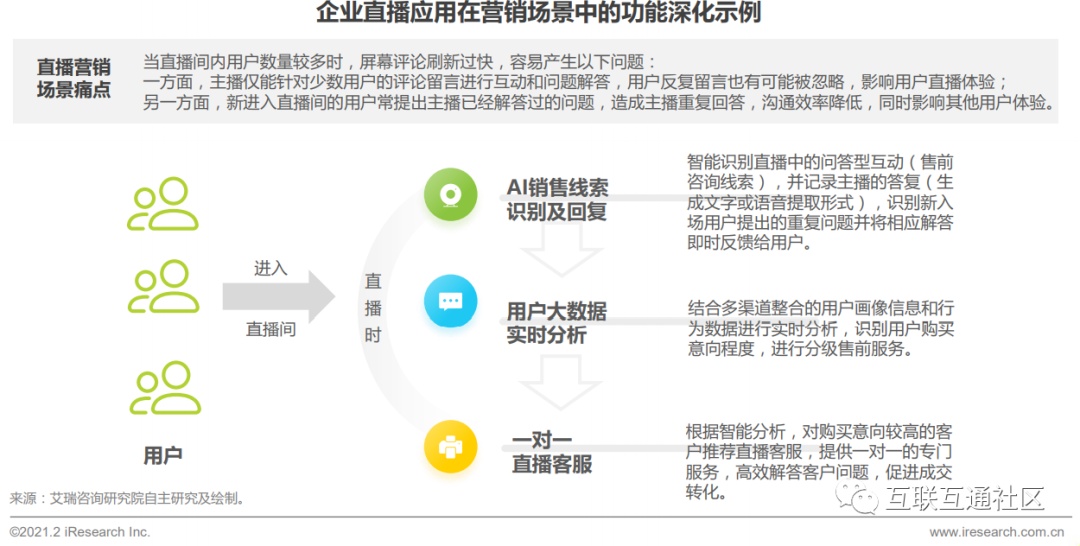Image resolution: width=1080 pixels, height=546 pixels.
Task: Click the heading 用户大数据实时分析
Action: [557, 323]
